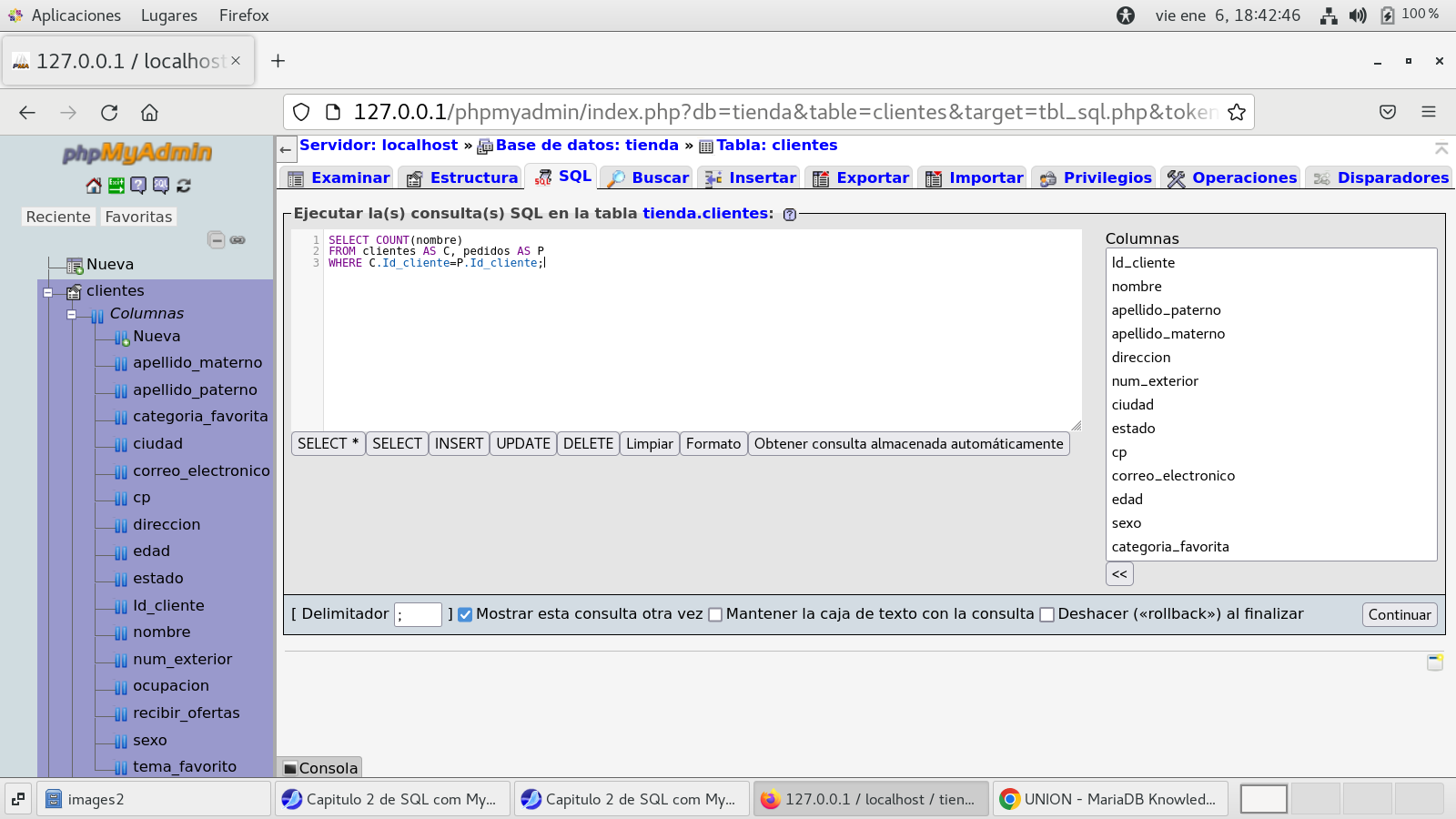Enable Deshacer rollback al finalizar checkbox

1046,614
